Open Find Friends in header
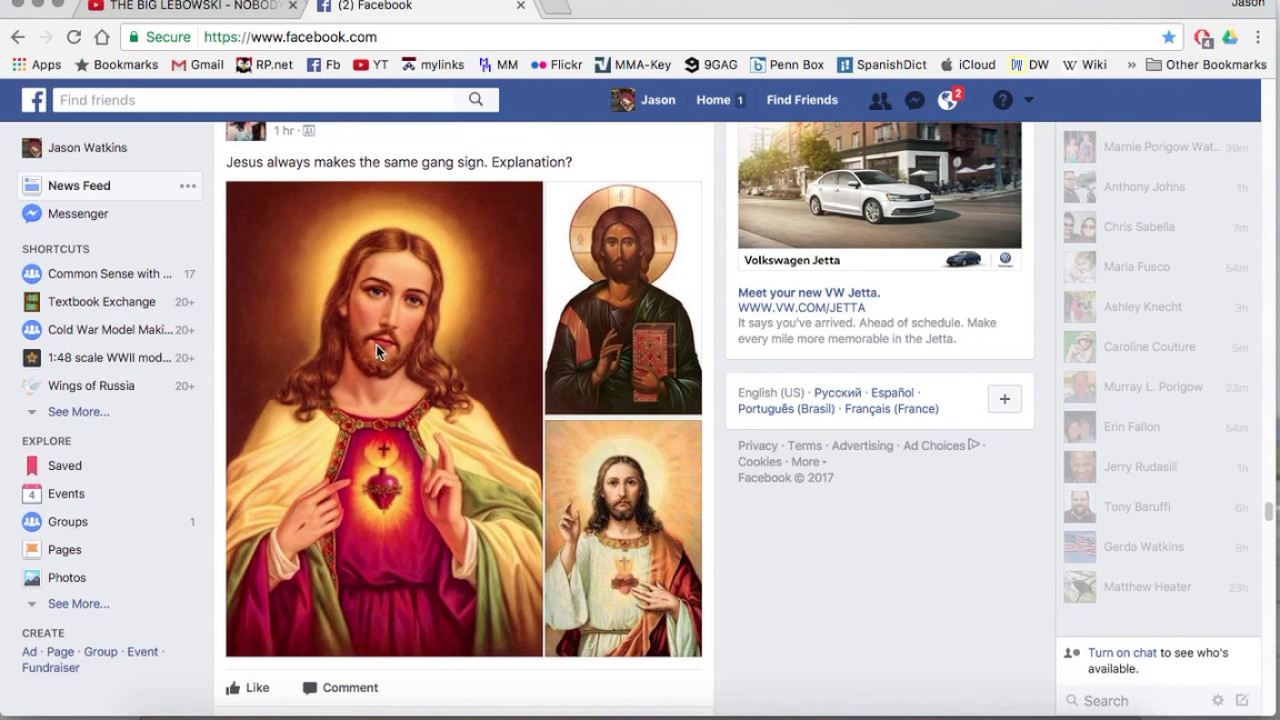This screenshot has height=720, width=1280. coord(802,100)
